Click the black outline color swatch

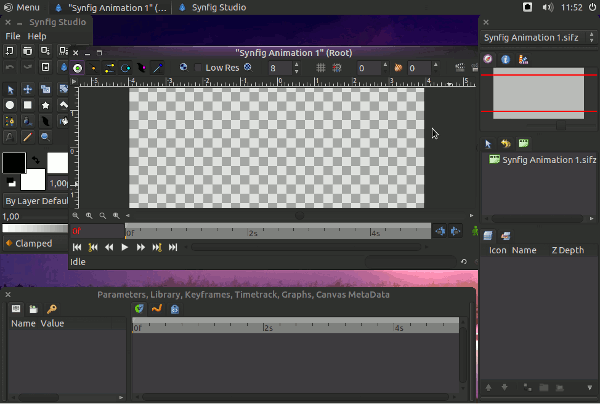[x=13, y=162]
